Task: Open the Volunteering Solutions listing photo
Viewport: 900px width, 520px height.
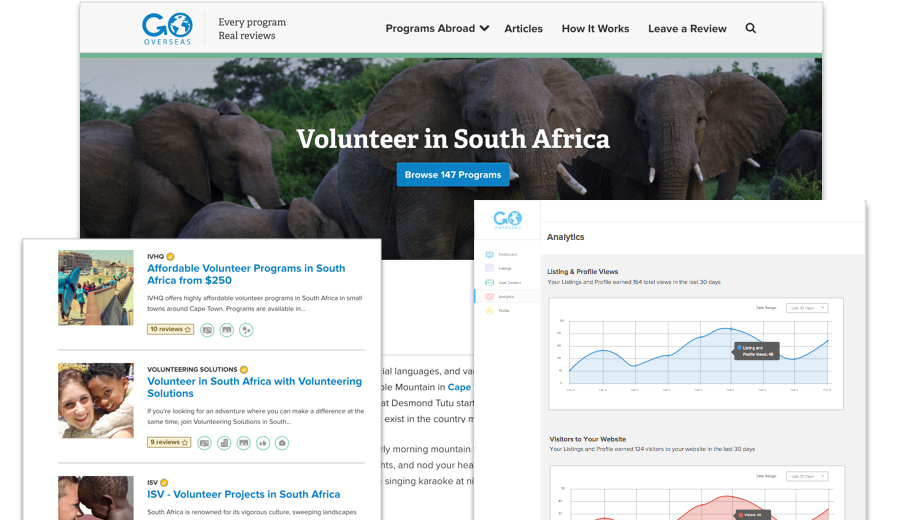Action: coord(96,401)
